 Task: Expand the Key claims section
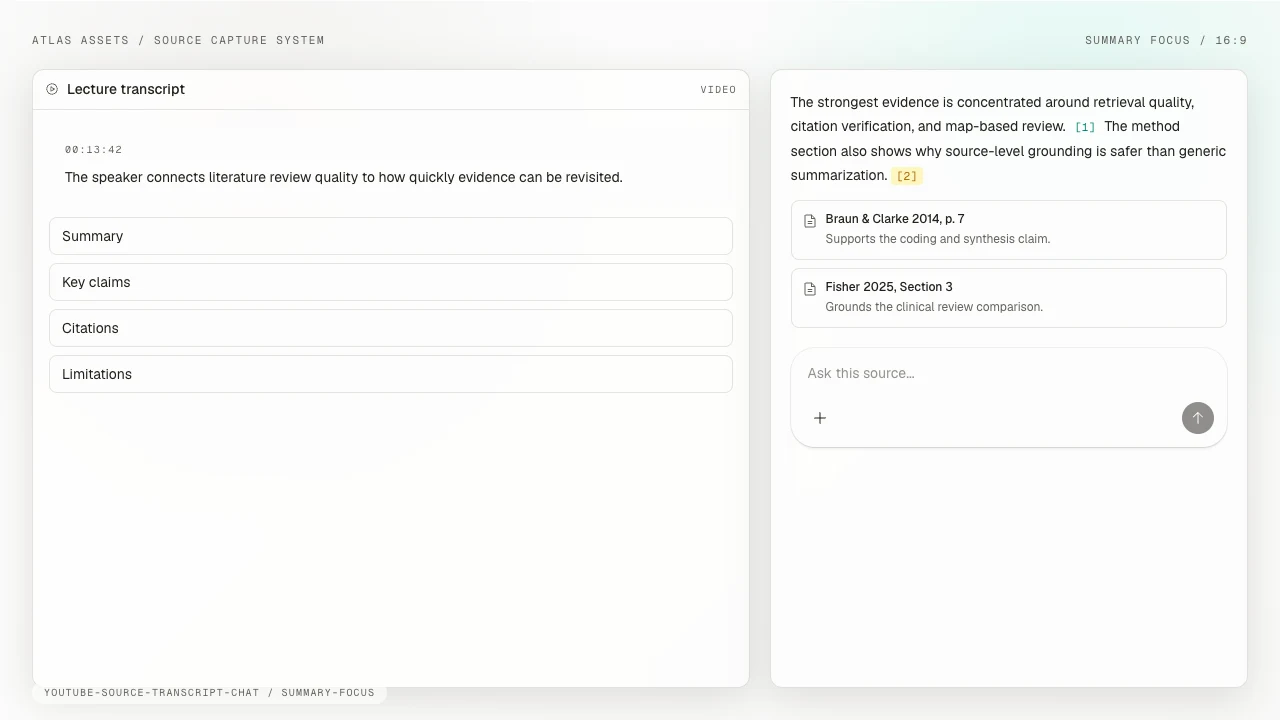pyautogui.click(x=391, y=282)
